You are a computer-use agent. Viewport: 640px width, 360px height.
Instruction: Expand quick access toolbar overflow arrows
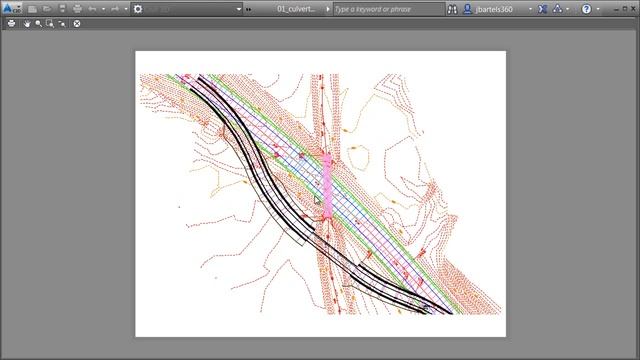[249, 9]
